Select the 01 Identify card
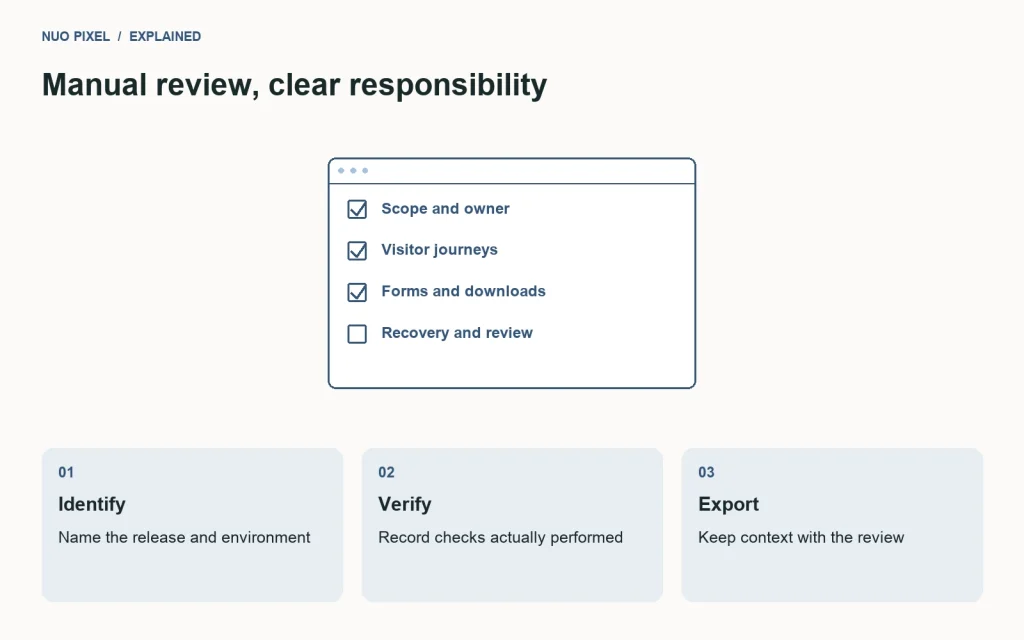Viewport: 1024px width, 640px height. tap(193, 525)
